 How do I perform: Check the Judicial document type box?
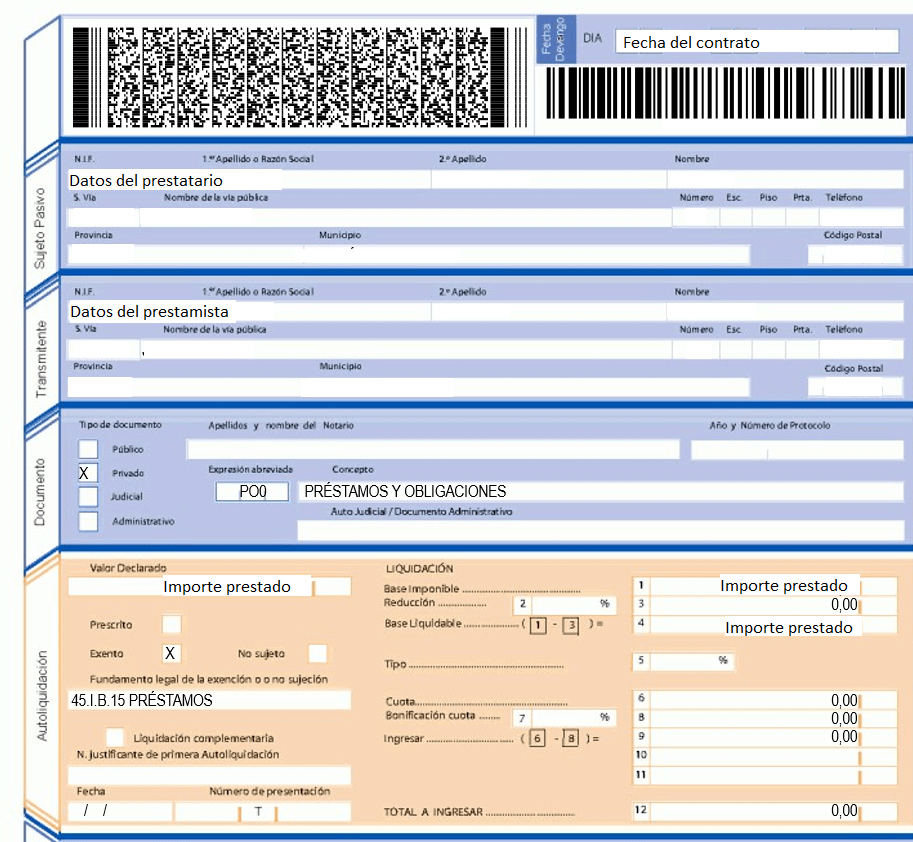(88, 496)
